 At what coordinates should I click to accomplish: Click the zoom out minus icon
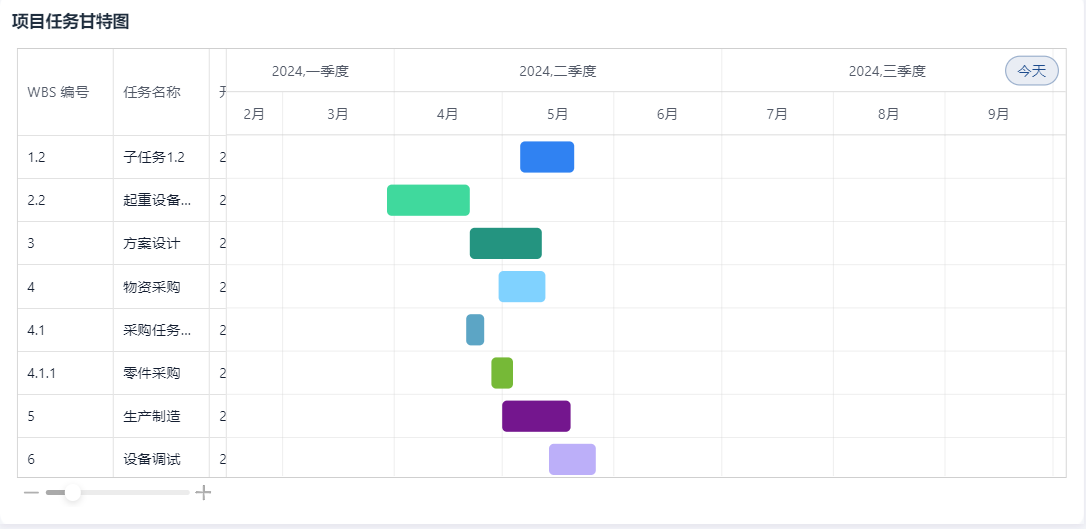tap(31, 492)
